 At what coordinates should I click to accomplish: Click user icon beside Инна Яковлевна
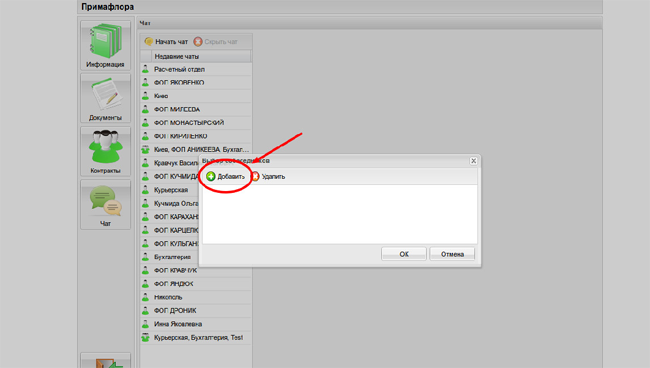click(x=146, y=324)
